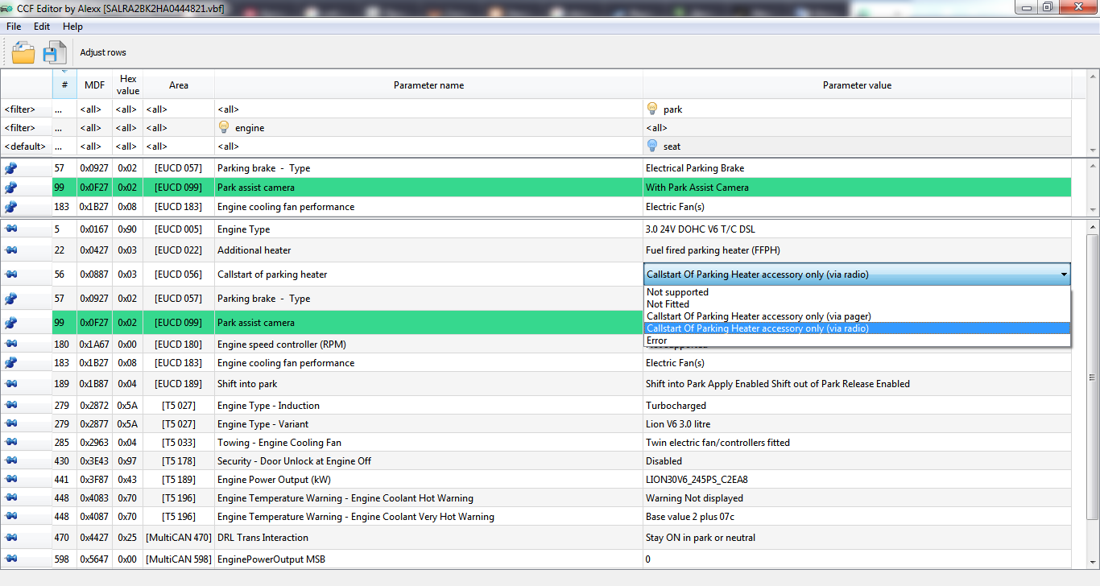This screenshot has height=586, width=1100.
Task: Click the Parameter name filter field containing 'engine'
Action: pyautogui.click(x=429, y=128)
